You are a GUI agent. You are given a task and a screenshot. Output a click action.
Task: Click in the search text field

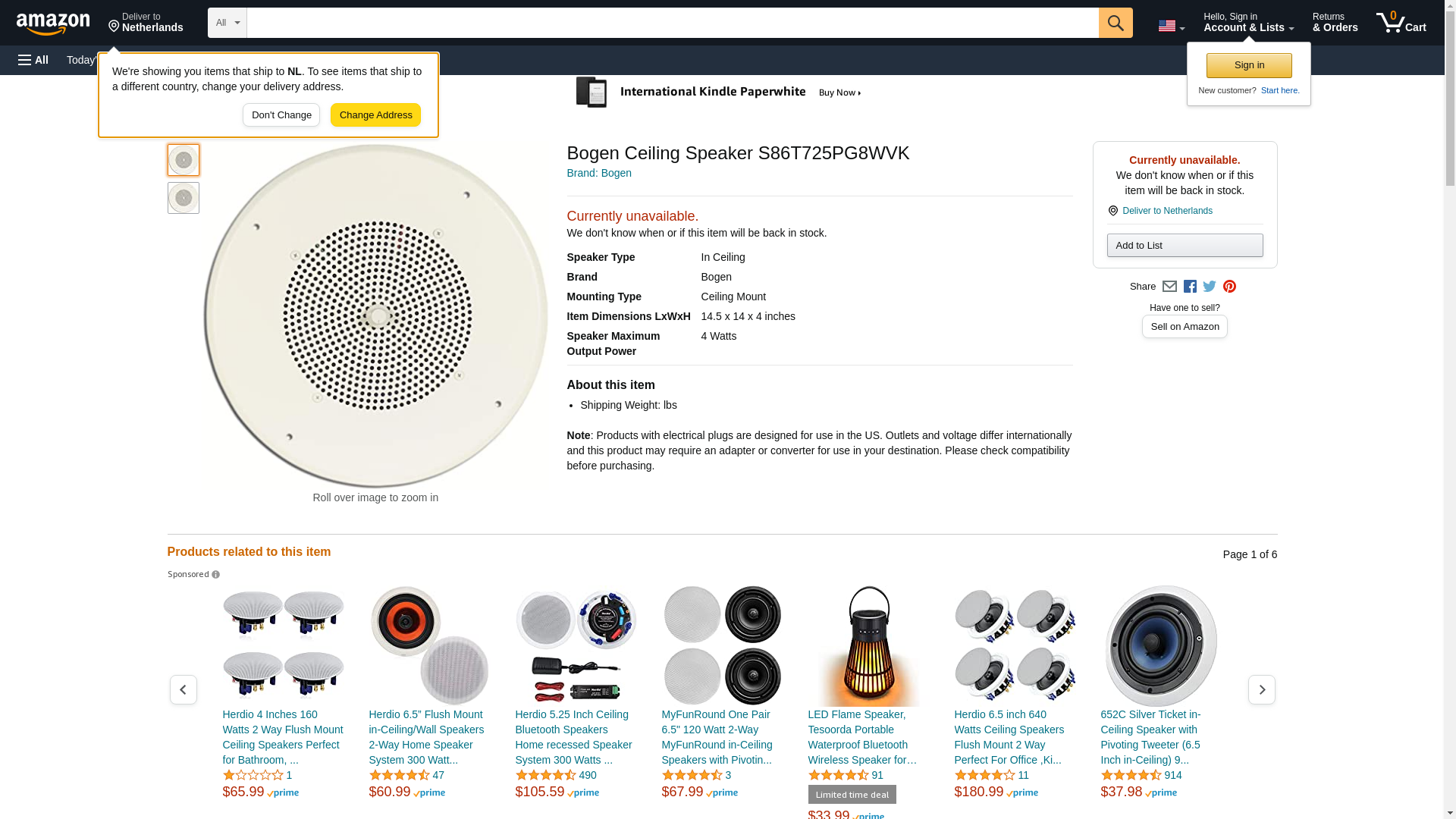click(672, 23)
